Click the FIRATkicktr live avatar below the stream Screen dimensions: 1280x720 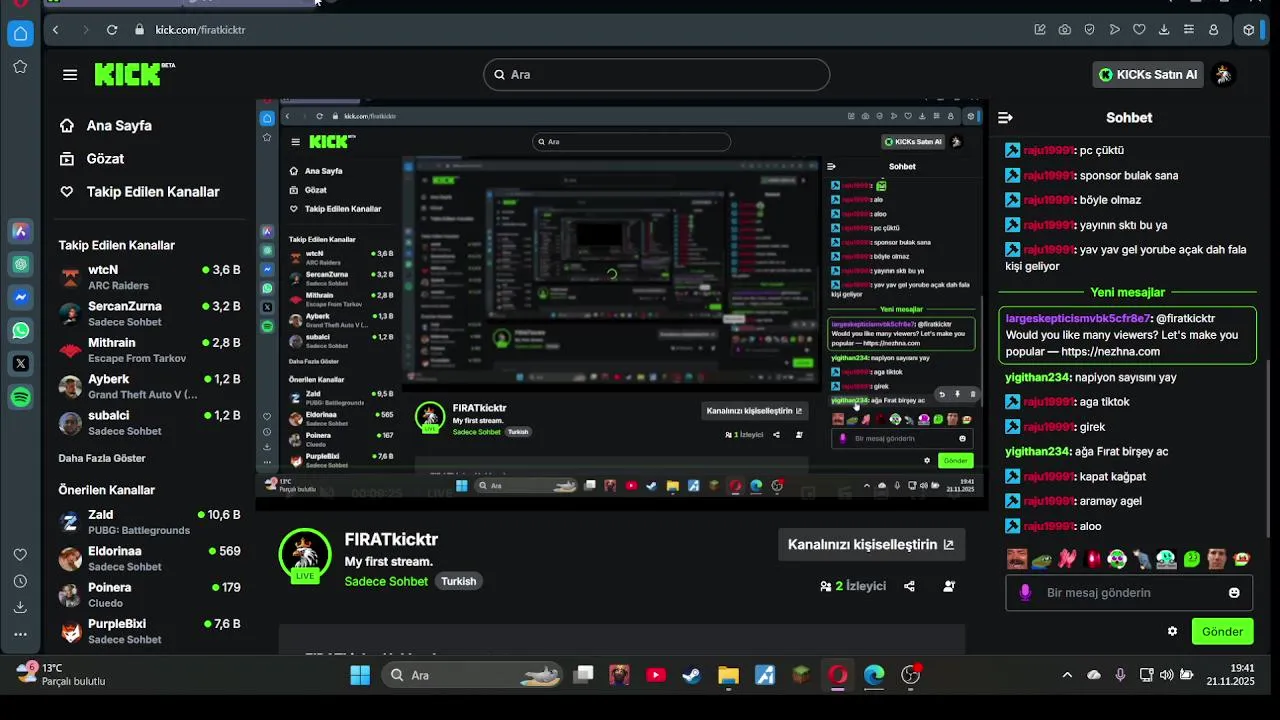tap(305, 555)
